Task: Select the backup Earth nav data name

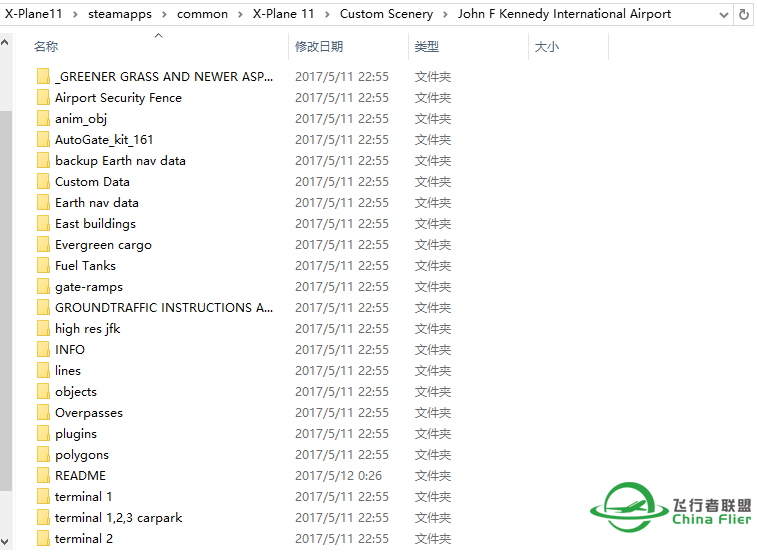Action: 120,161
